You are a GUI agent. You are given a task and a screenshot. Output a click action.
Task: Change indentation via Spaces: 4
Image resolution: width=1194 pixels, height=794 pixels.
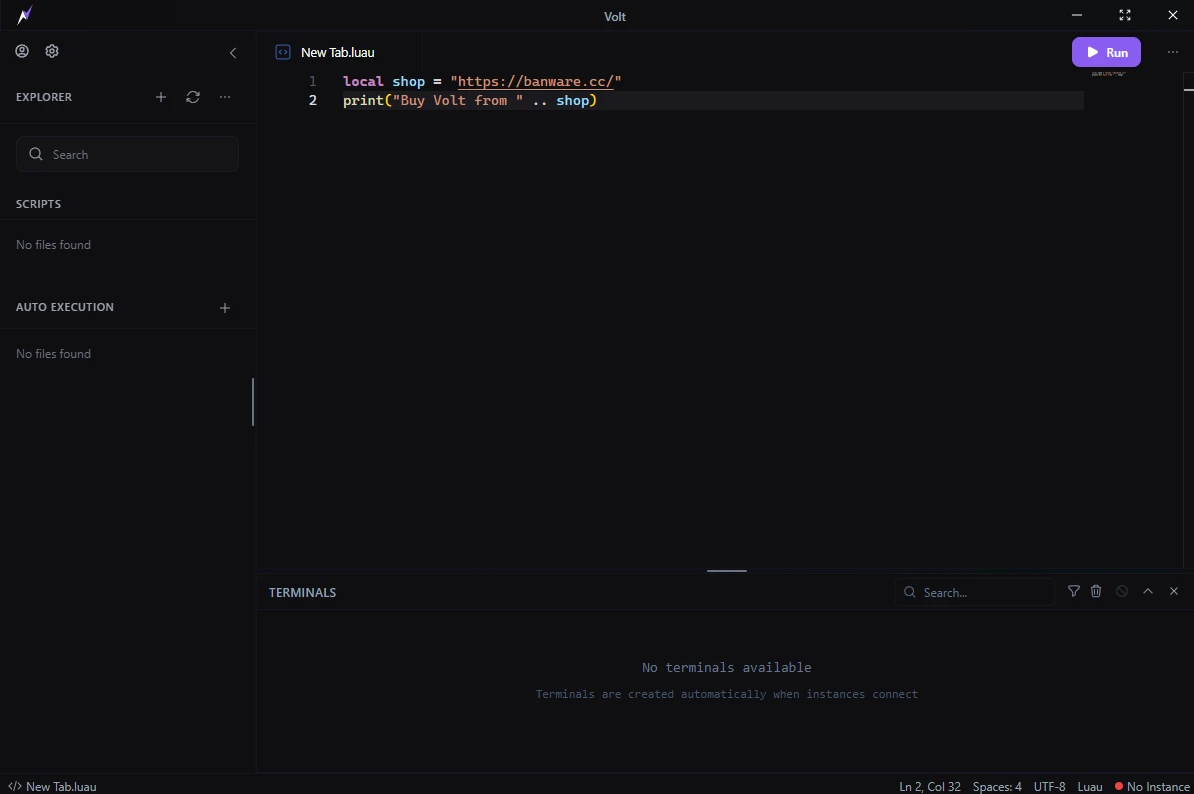click(x=997, y=786)
